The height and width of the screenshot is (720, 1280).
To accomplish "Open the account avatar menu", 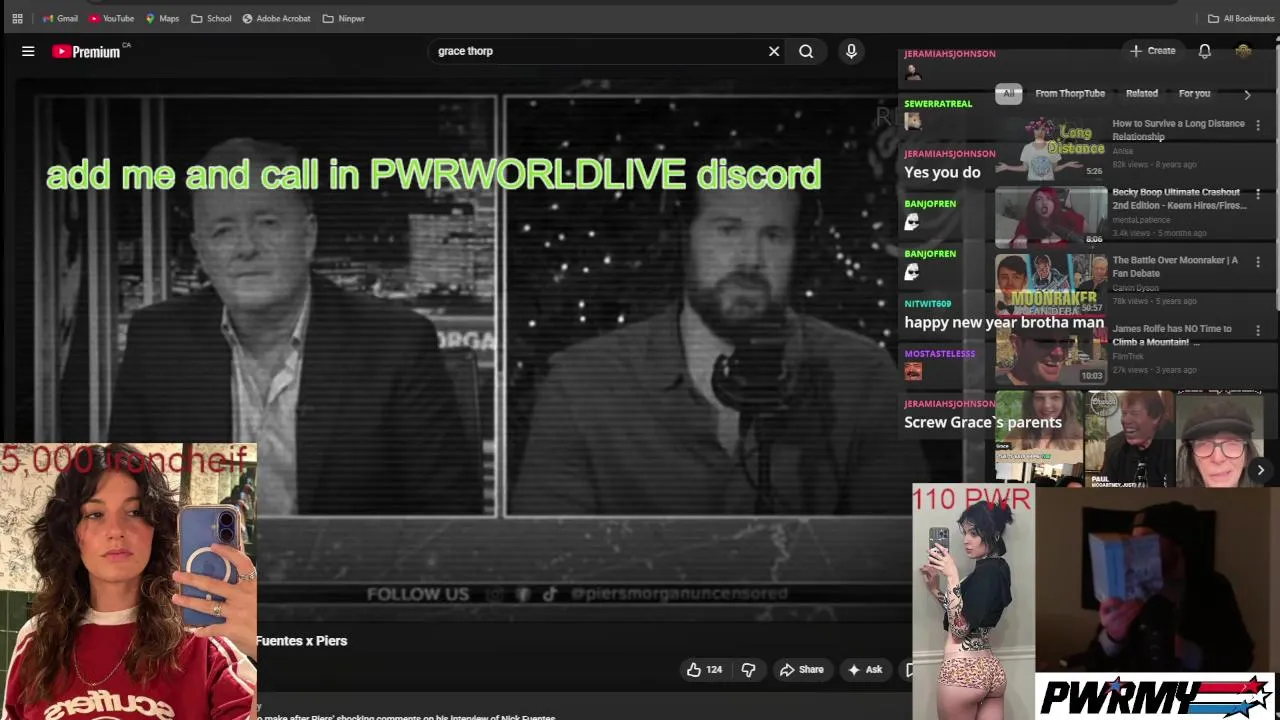I will click(1244, 51).
